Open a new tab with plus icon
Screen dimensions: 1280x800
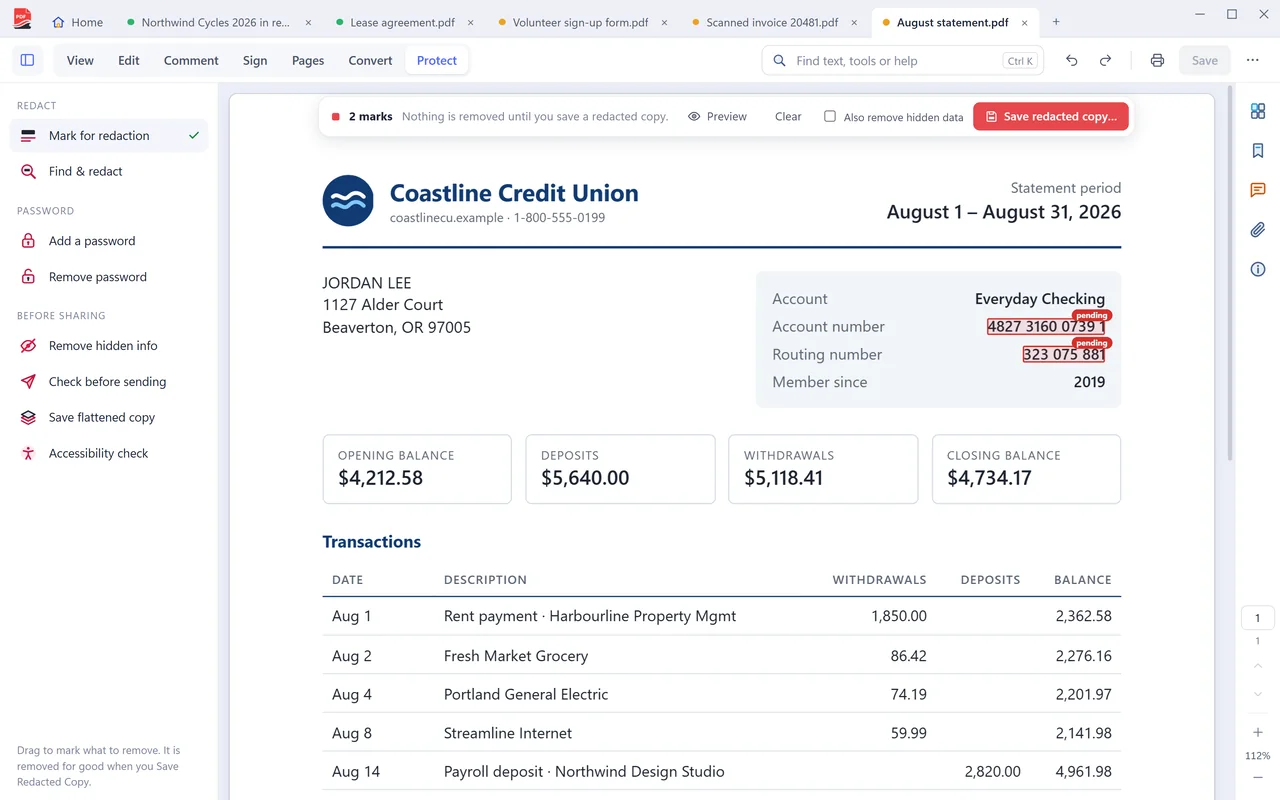(1056, 22)
